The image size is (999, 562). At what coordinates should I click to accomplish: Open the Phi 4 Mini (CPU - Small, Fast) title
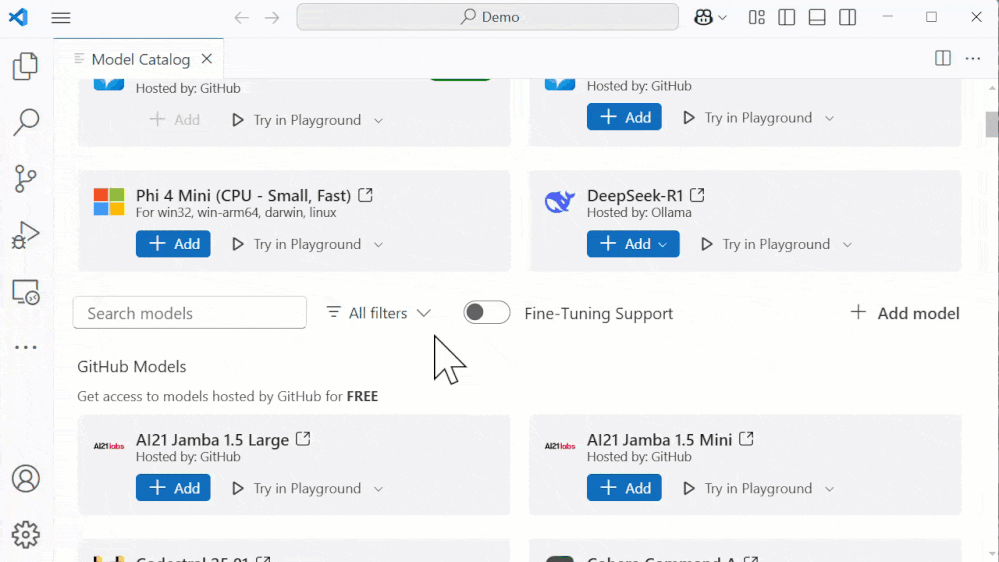(x=243, y=195)
